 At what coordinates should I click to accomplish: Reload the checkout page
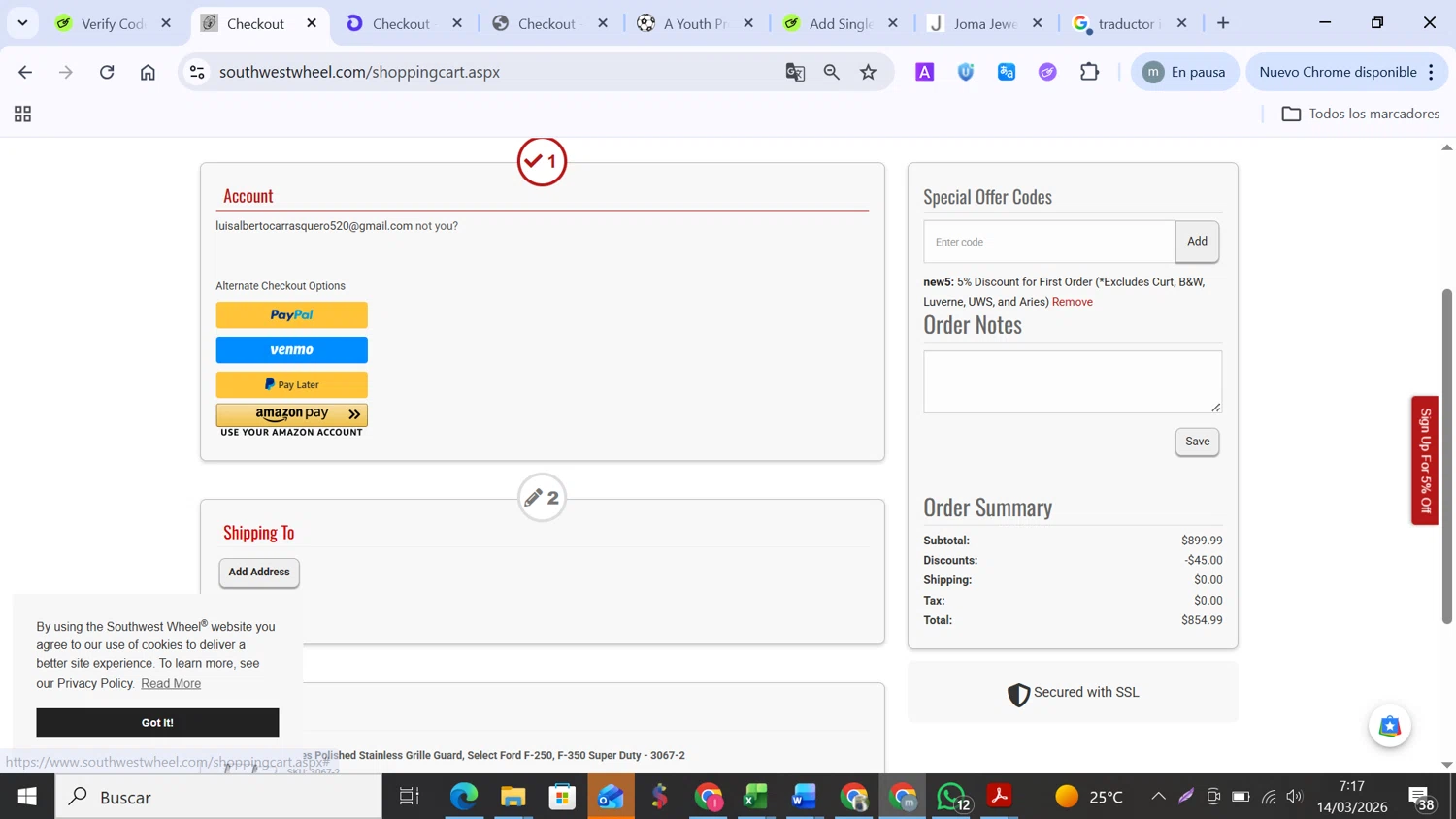(x=107, y=72)
